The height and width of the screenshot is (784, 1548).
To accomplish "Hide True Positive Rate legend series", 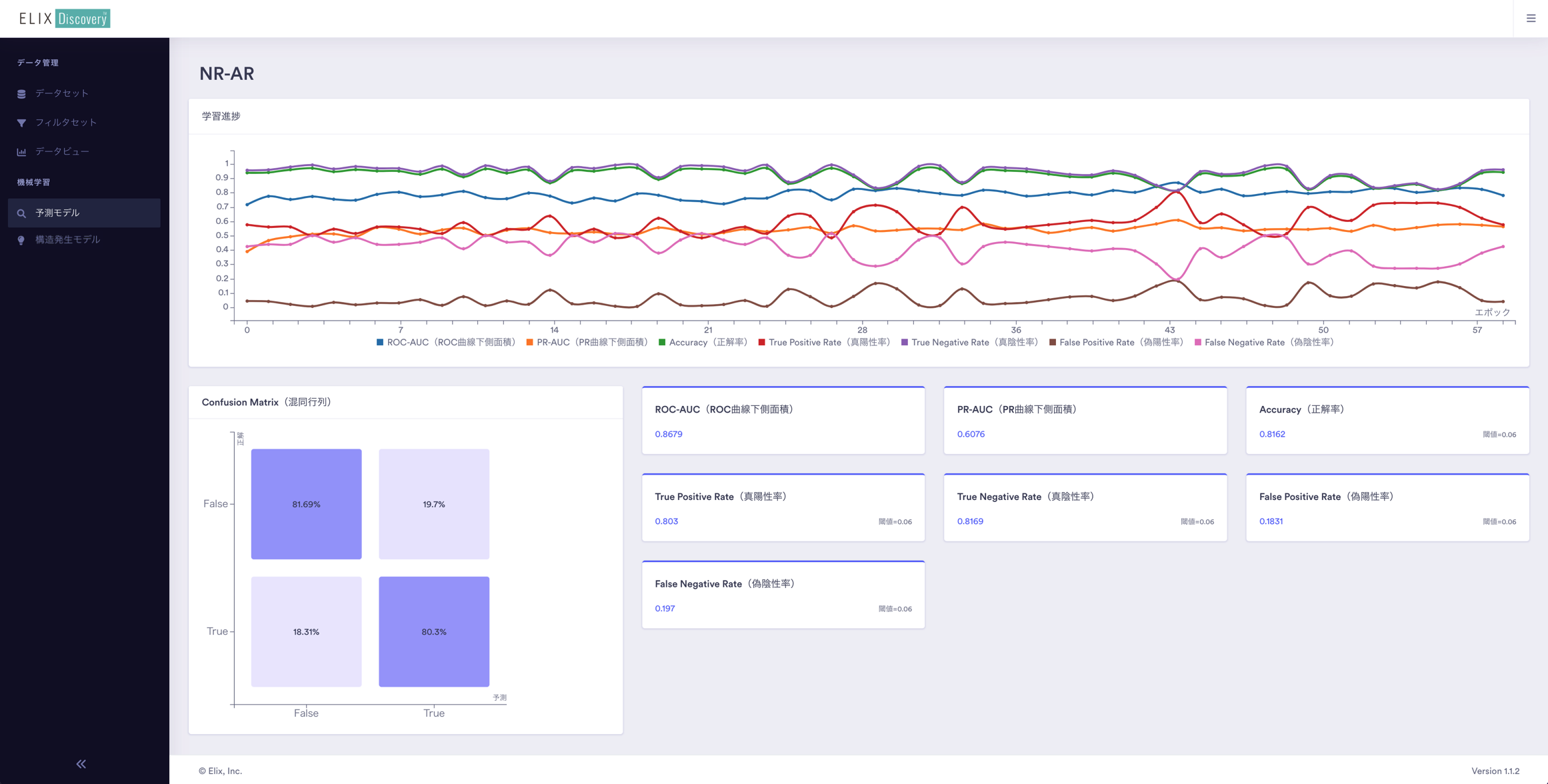I will click(x=824, y=342).
